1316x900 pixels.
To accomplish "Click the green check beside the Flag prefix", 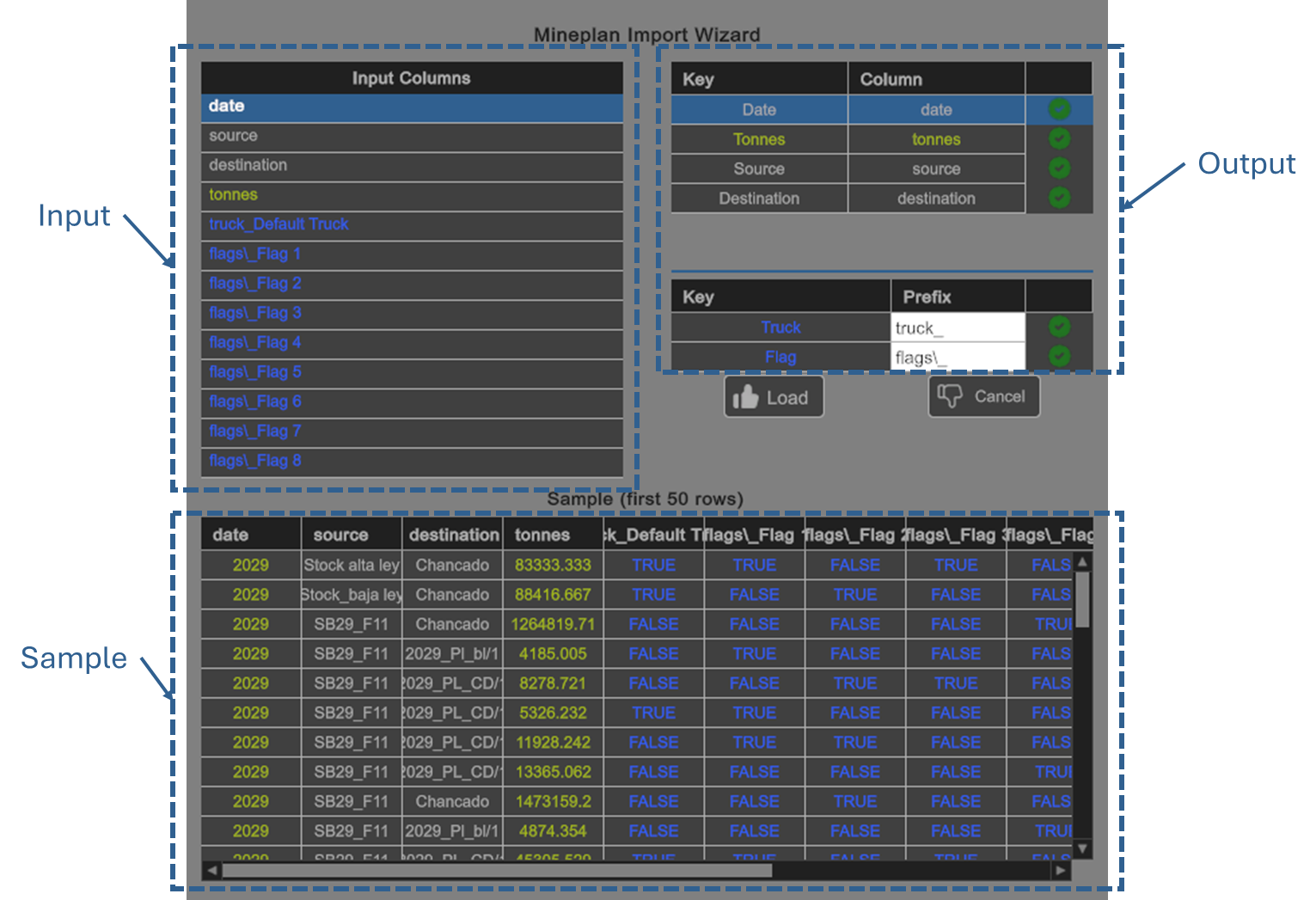I will tap(1059, 356).
